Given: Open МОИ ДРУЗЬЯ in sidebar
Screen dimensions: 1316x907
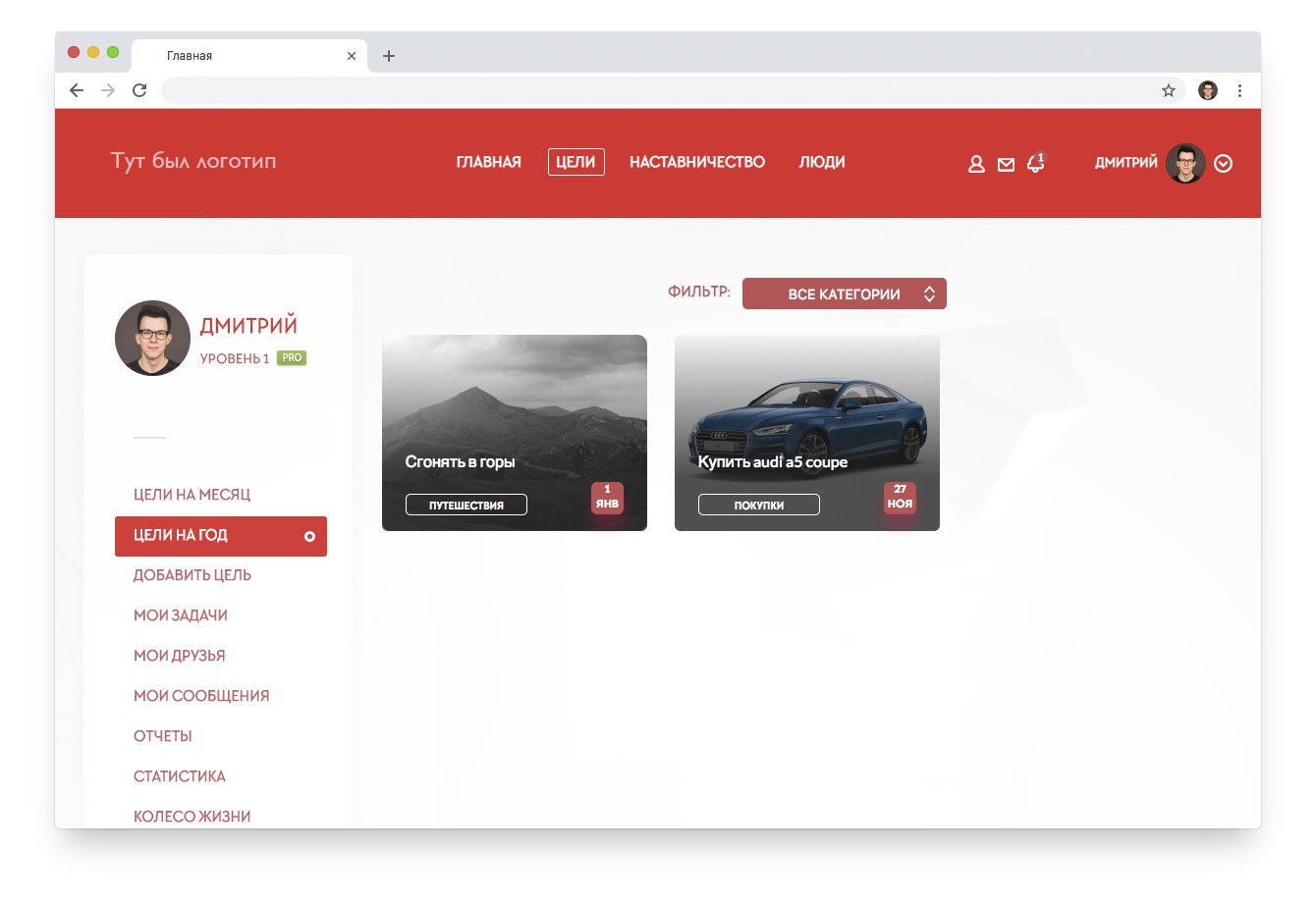Looking at the screenshot, I should 180,656.
